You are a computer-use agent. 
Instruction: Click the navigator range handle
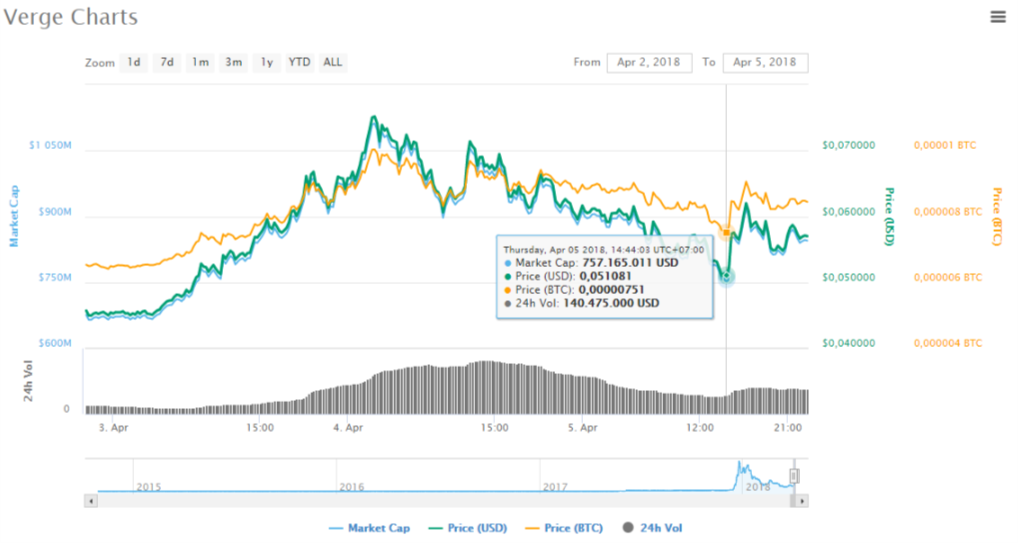tap(793, 476)
